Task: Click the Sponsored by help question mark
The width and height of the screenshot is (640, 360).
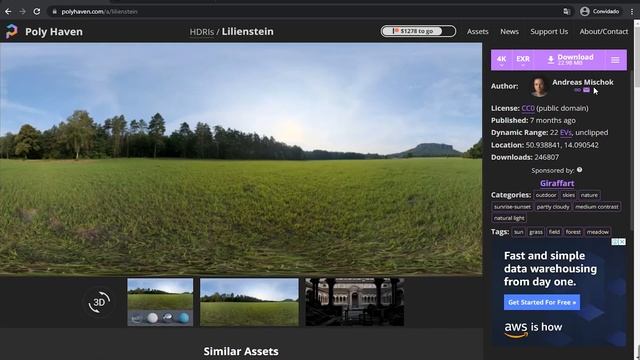Action: [580, 170]
